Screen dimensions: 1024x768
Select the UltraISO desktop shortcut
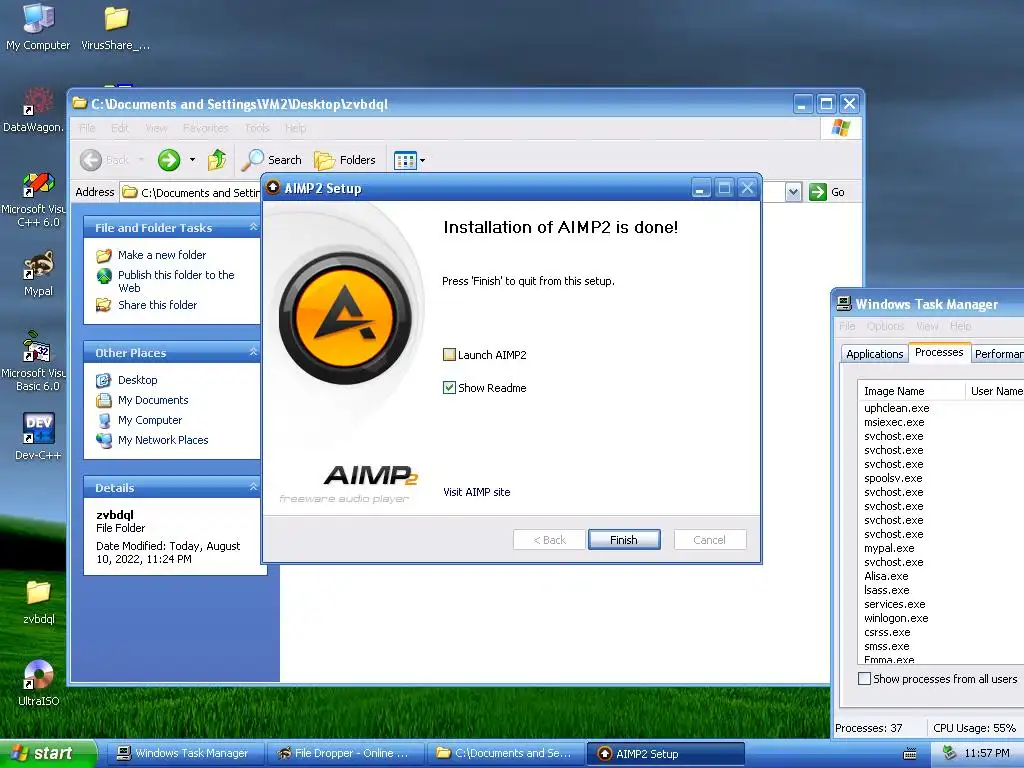point(38,682)
